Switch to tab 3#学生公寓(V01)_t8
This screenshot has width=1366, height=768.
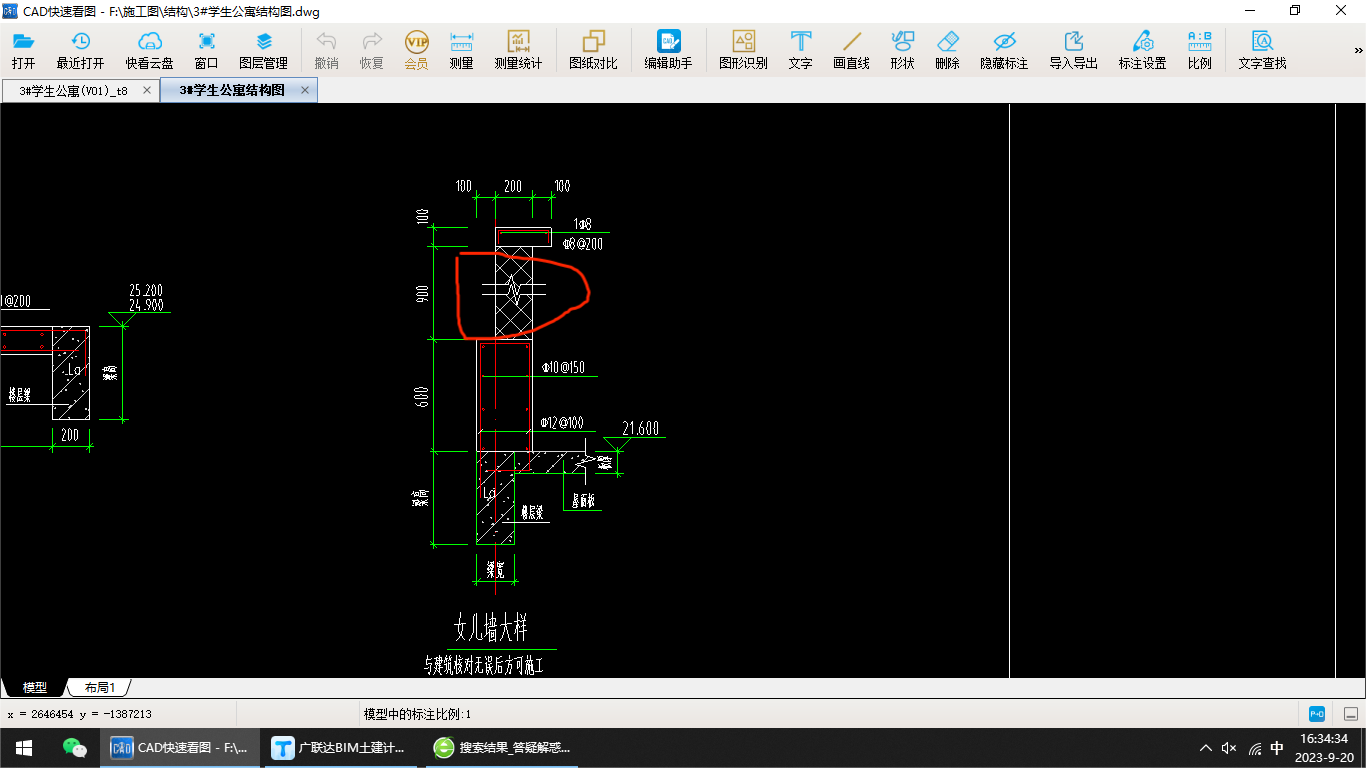(73, 90)
